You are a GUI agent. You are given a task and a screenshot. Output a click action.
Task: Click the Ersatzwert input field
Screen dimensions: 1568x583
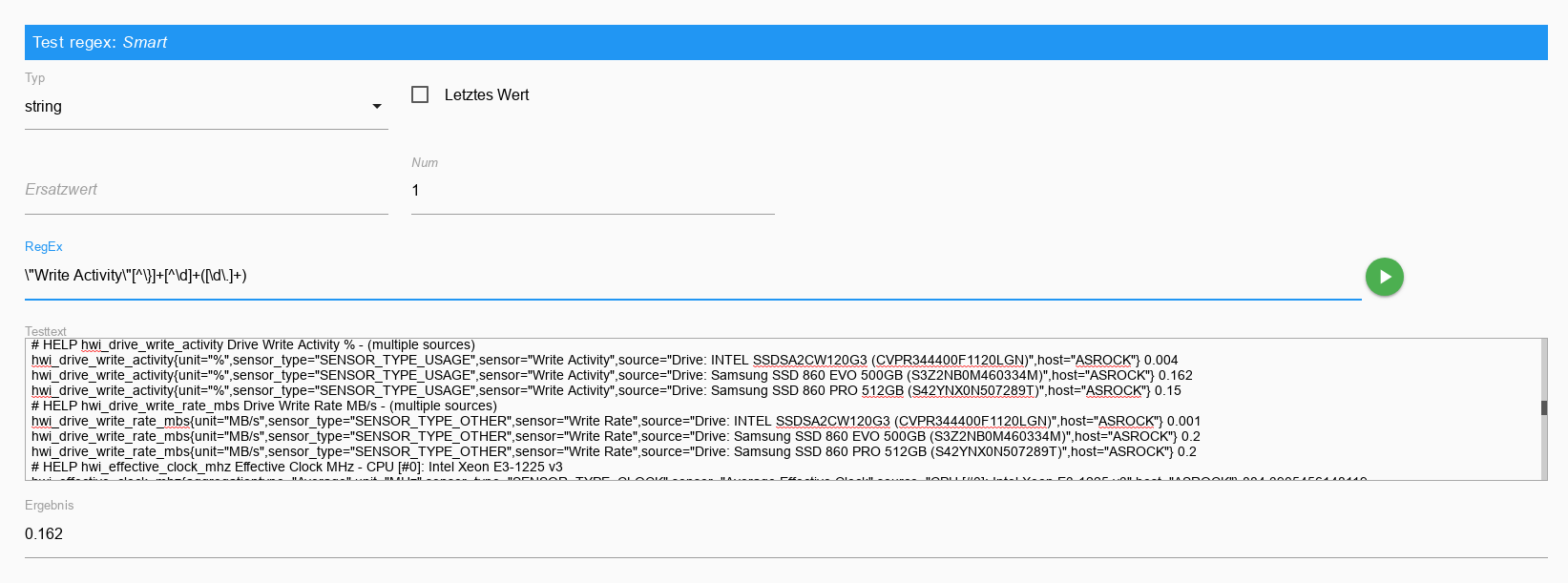pyautogui.click(x=206, y=190)
